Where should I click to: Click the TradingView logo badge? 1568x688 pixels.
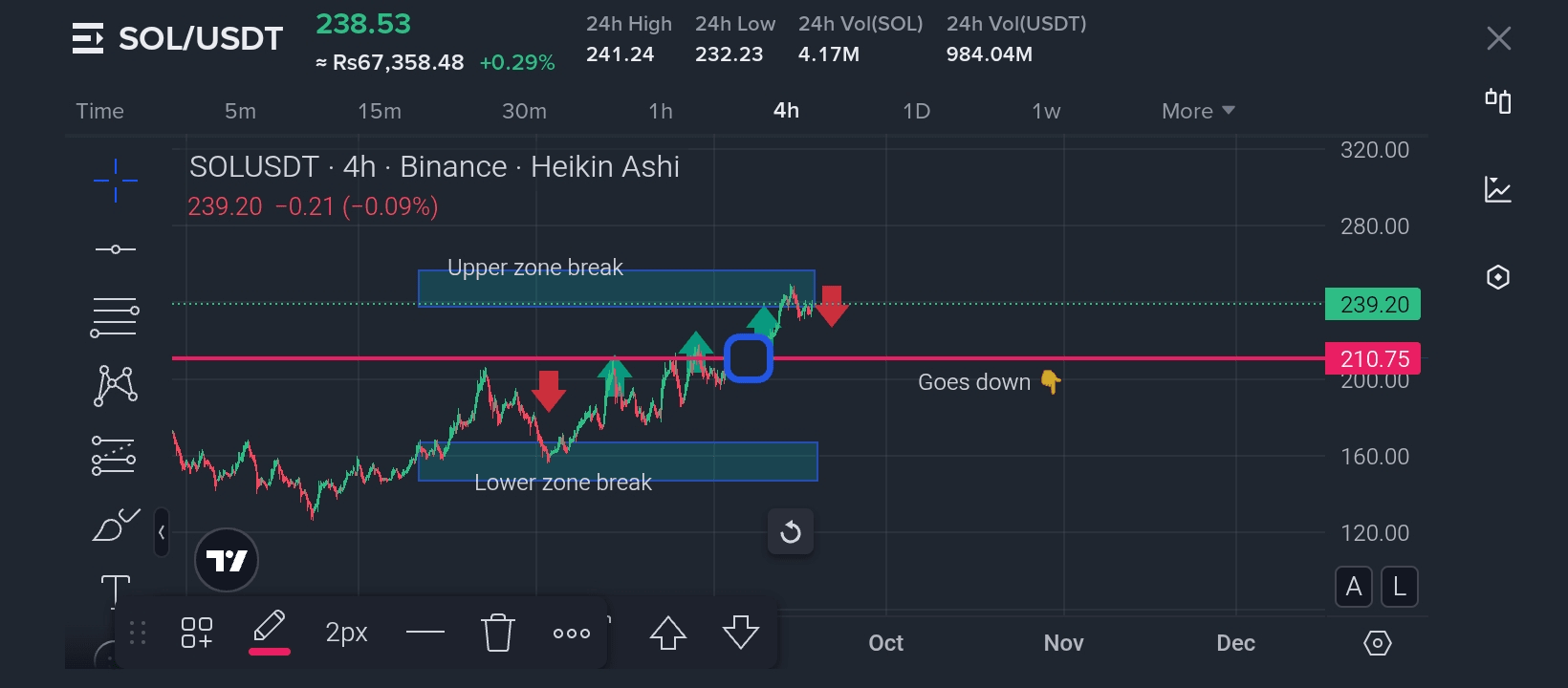click(227, 561)
